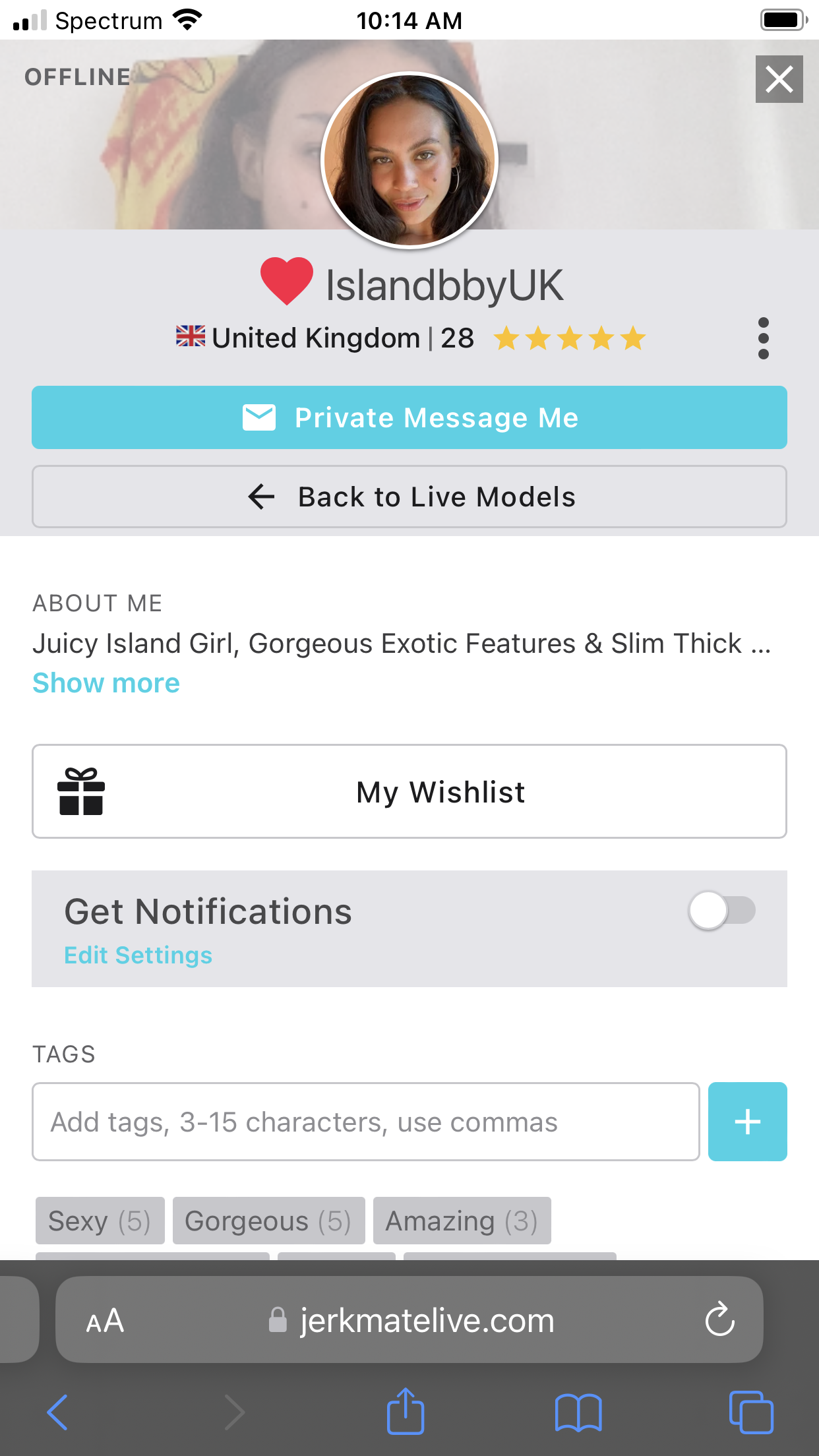Screen dimensions: 819x1456
Task: Click the gift icon beside My Wishlist
Action: click(x=81, y=791)
